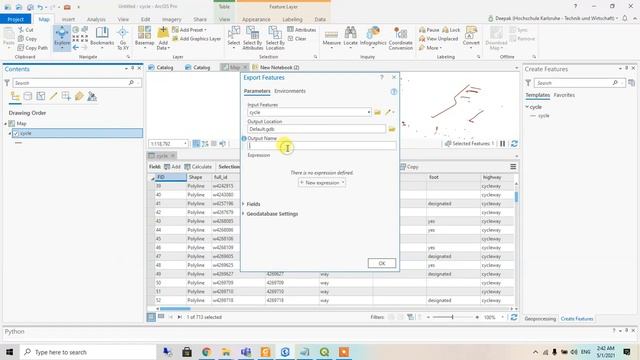Viewport: 640px width, 360px height.
Task: Open the Basemap gallery
Action: click(144, 37)
